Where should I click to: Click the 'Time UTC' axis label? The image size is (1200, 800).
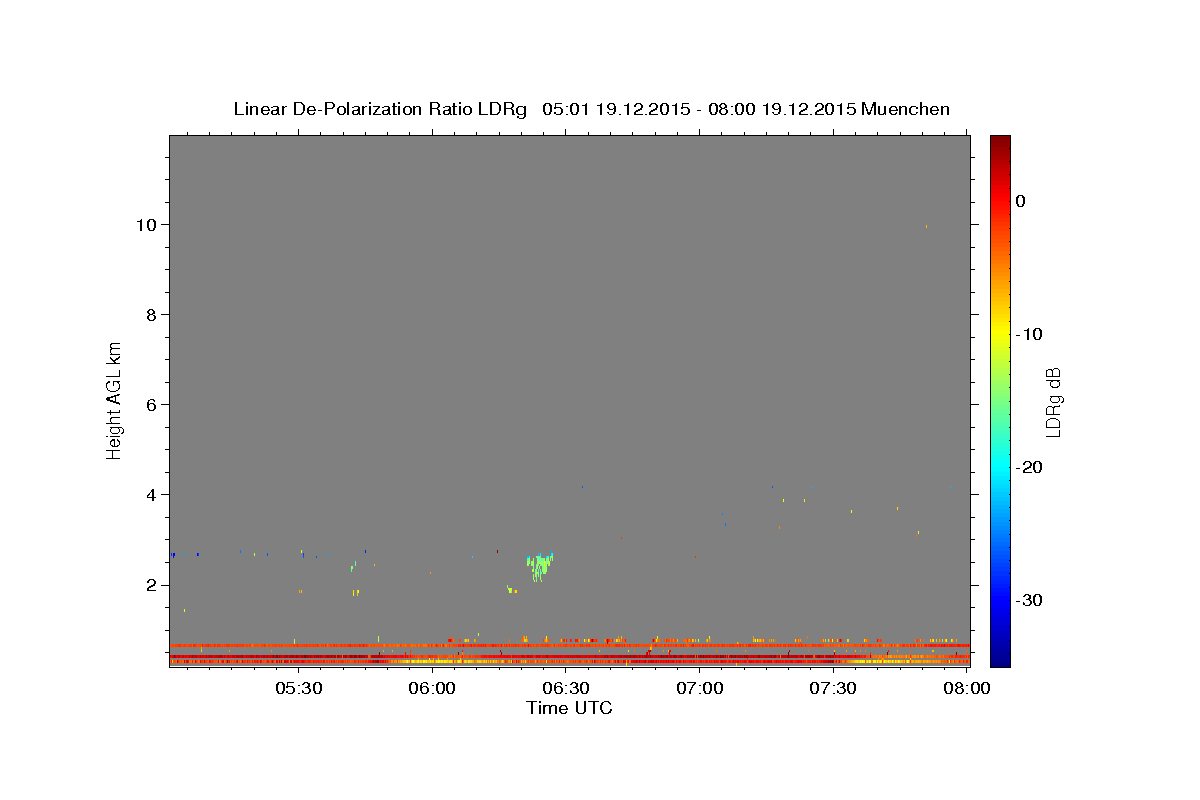click(x=569, y=708)
